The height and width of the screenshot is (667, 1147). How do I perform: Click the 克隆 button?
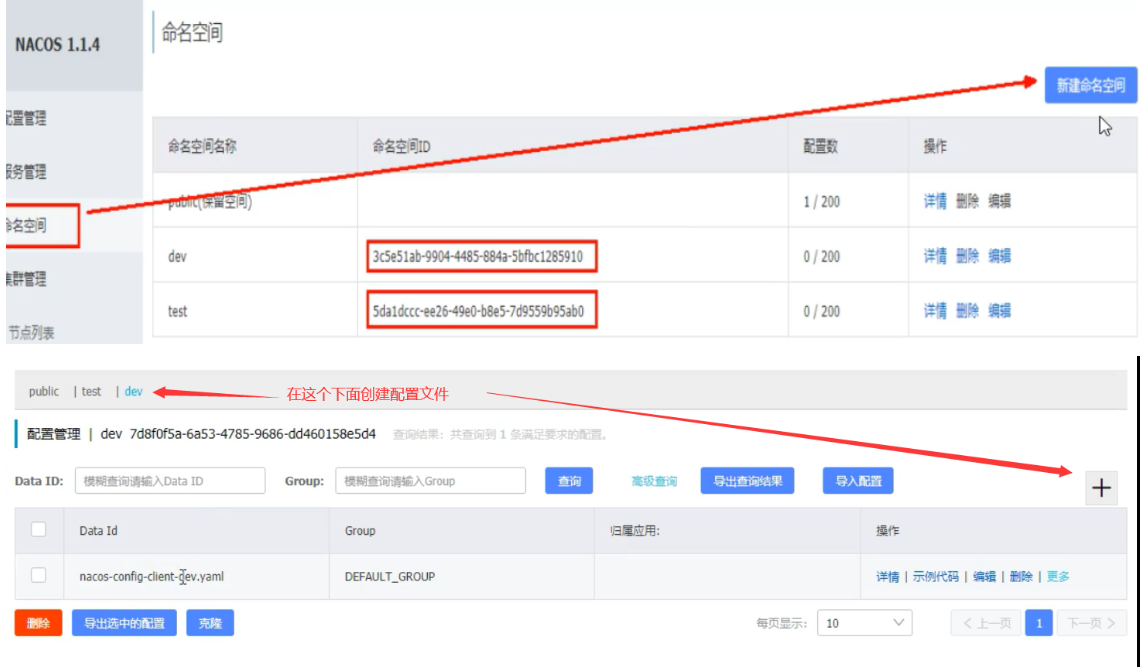click(210, 623)
